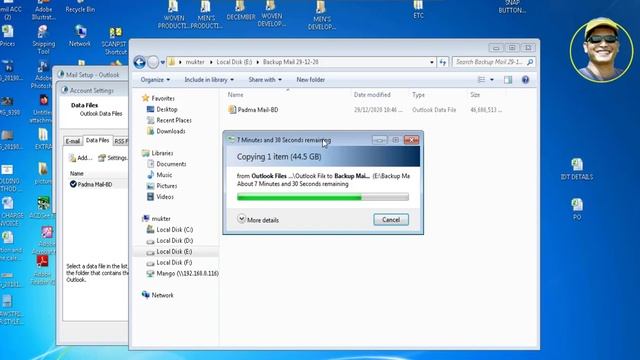Click the mukter breadcrumb in address bar
Viewport: 640px width, 360px height.
coord(195,62)
